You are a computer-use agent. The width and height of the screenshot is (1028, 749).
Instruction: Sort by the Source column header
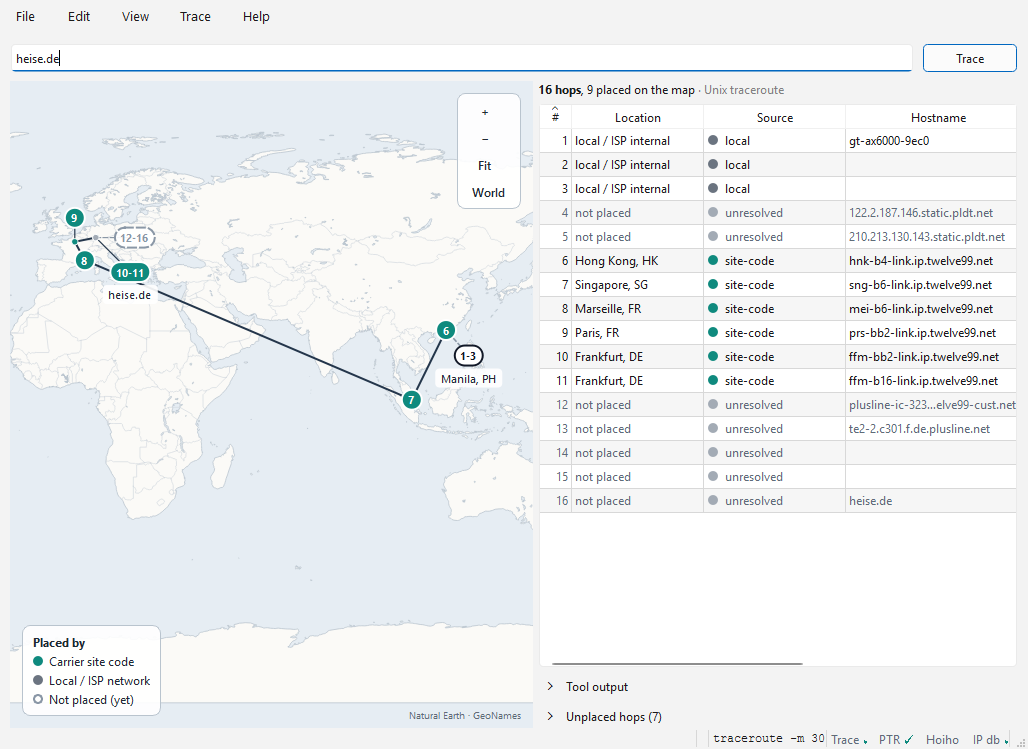tap(774, 117)
